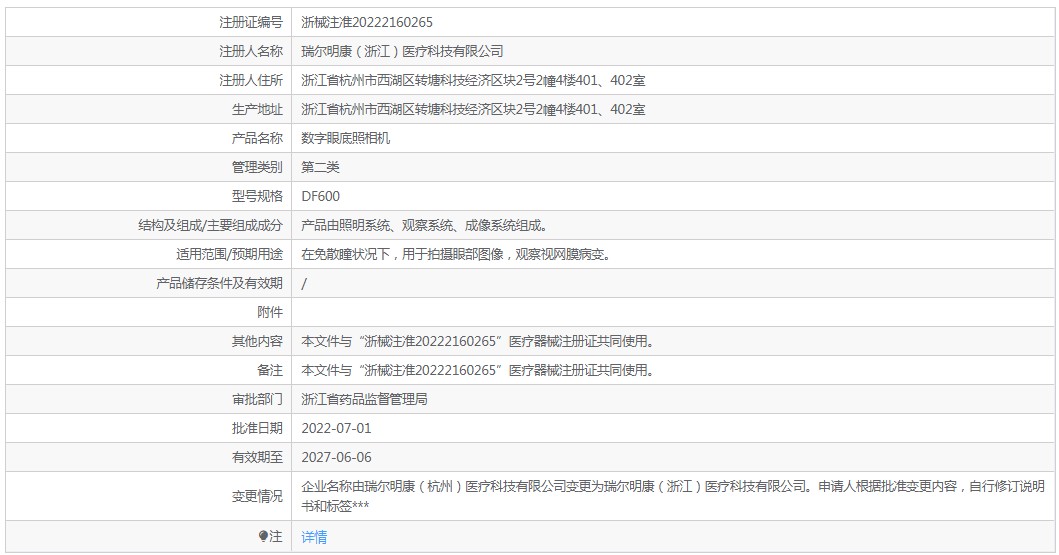Click the company name 瑞尔明康（浙江）医疗科技有限公司
The width and height of the screenshot is (1059, 555).
click(x=402, y=51)
